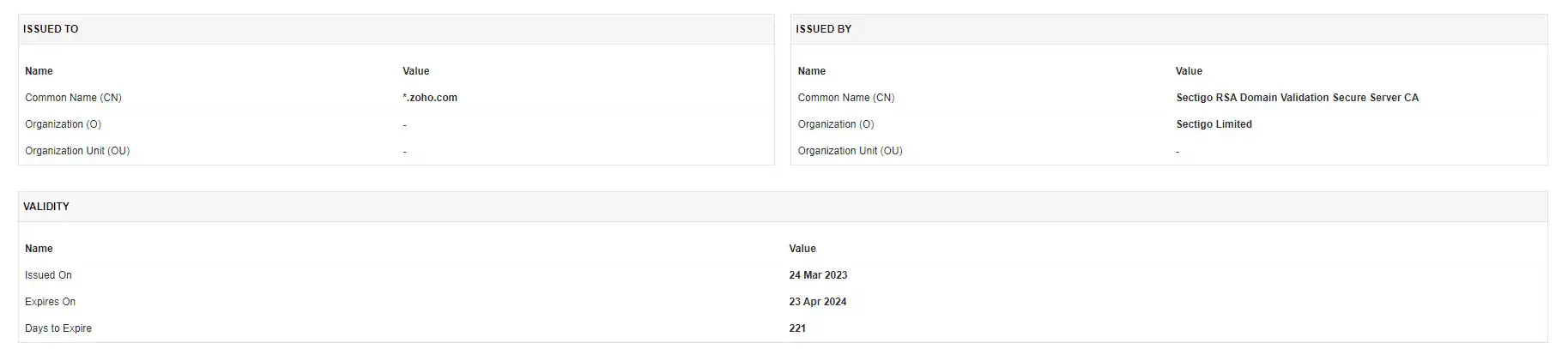
Task: Click the Common Name (CN) label under Issued To
Action: tap(73, 98)
